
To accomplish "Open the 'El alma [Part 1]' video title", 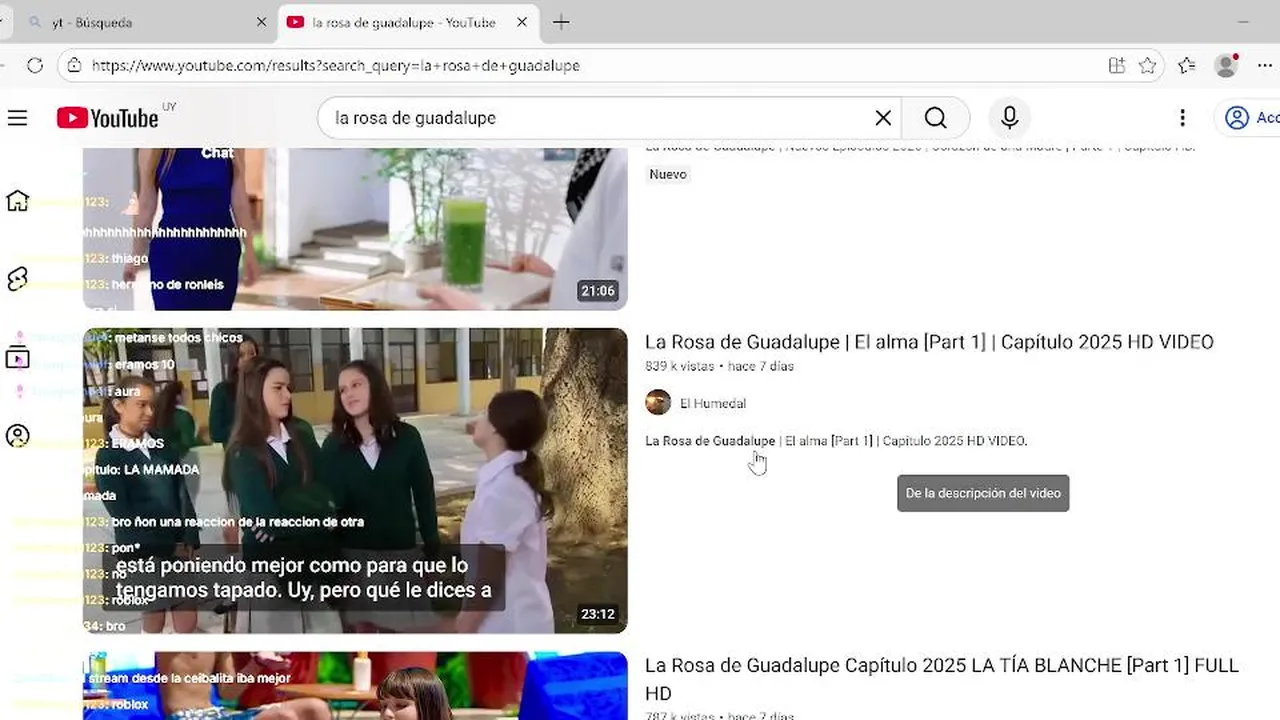I will (x=929, y=342).
